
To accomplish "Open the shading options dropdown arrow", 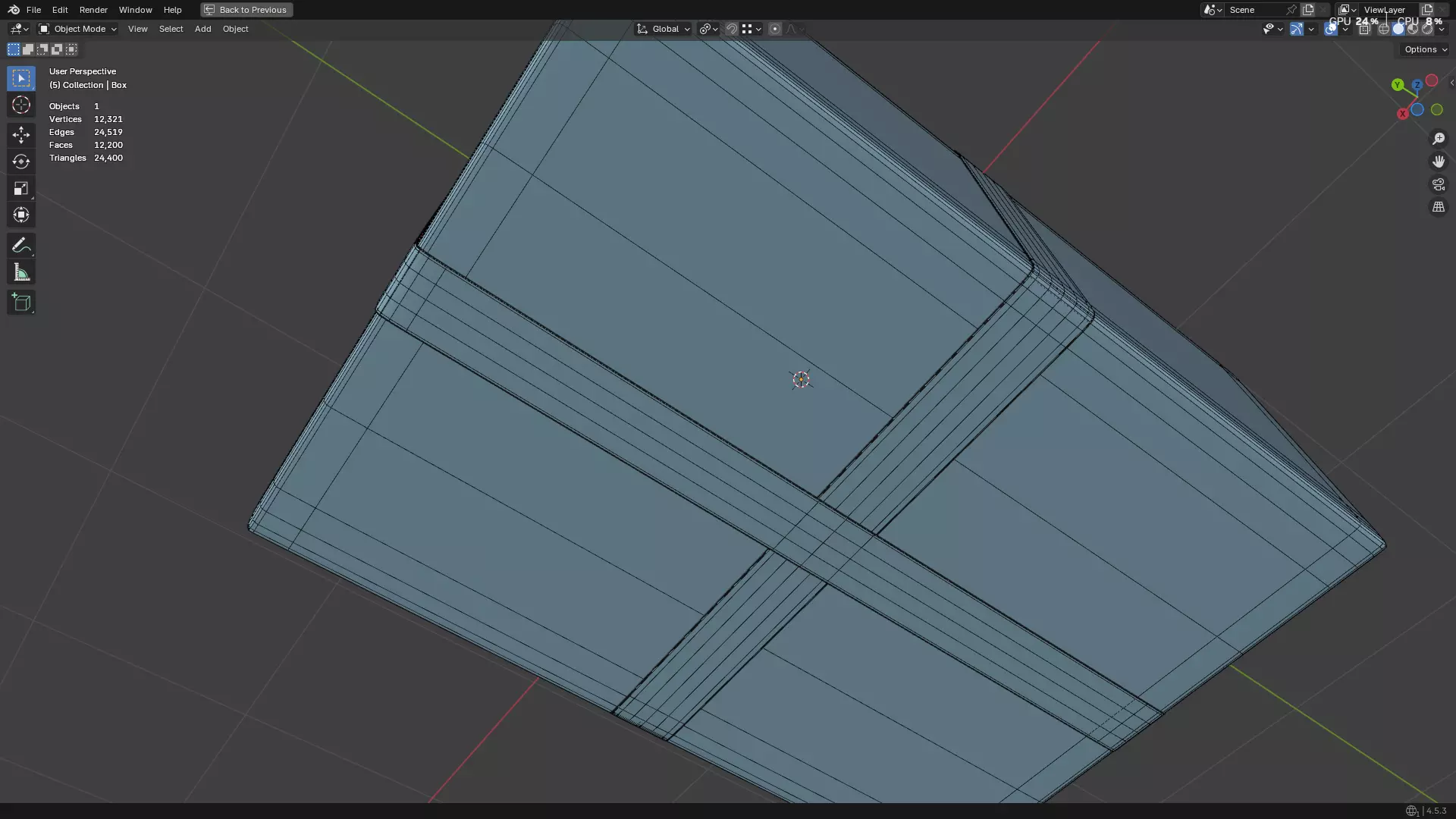I will click(1442, 29).
